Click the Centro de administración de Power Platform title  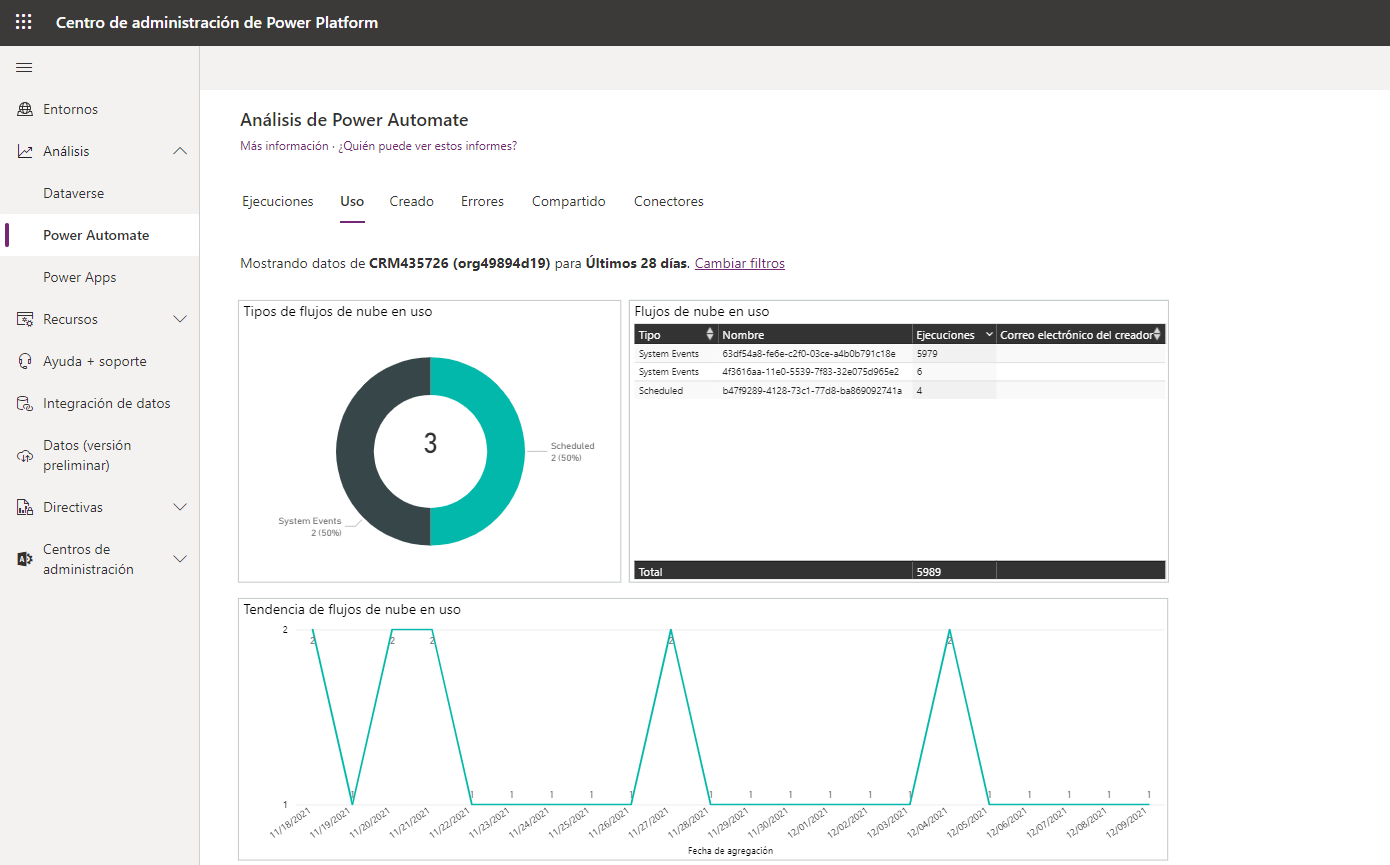(x=217, y=22)
